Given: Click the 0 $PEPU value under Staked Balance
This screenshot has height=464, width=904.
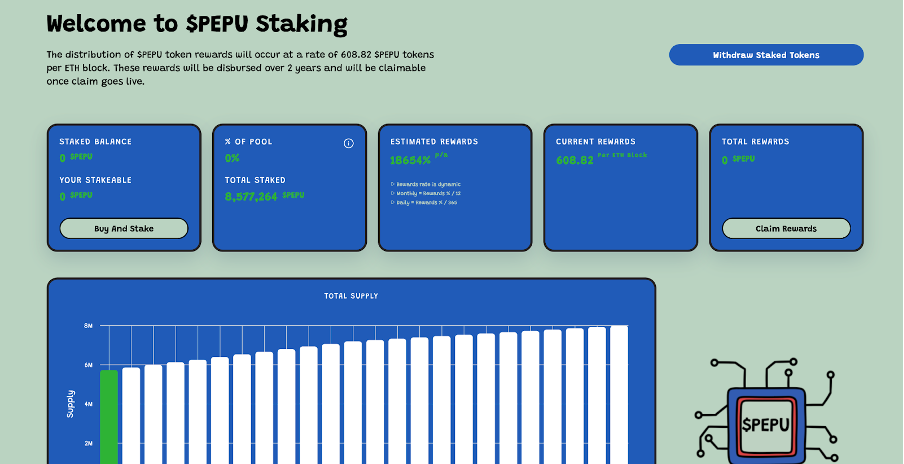Looking at the screenshot, I should click(x=76, y=157).
